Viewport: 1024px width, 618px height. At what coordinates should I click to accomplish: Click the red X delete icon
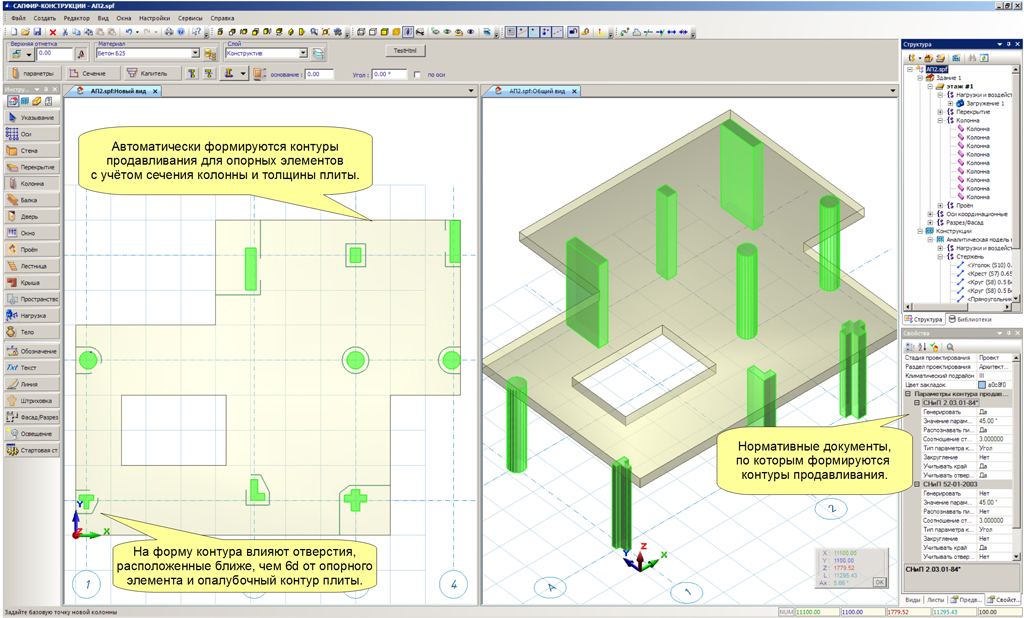(53, 32)
